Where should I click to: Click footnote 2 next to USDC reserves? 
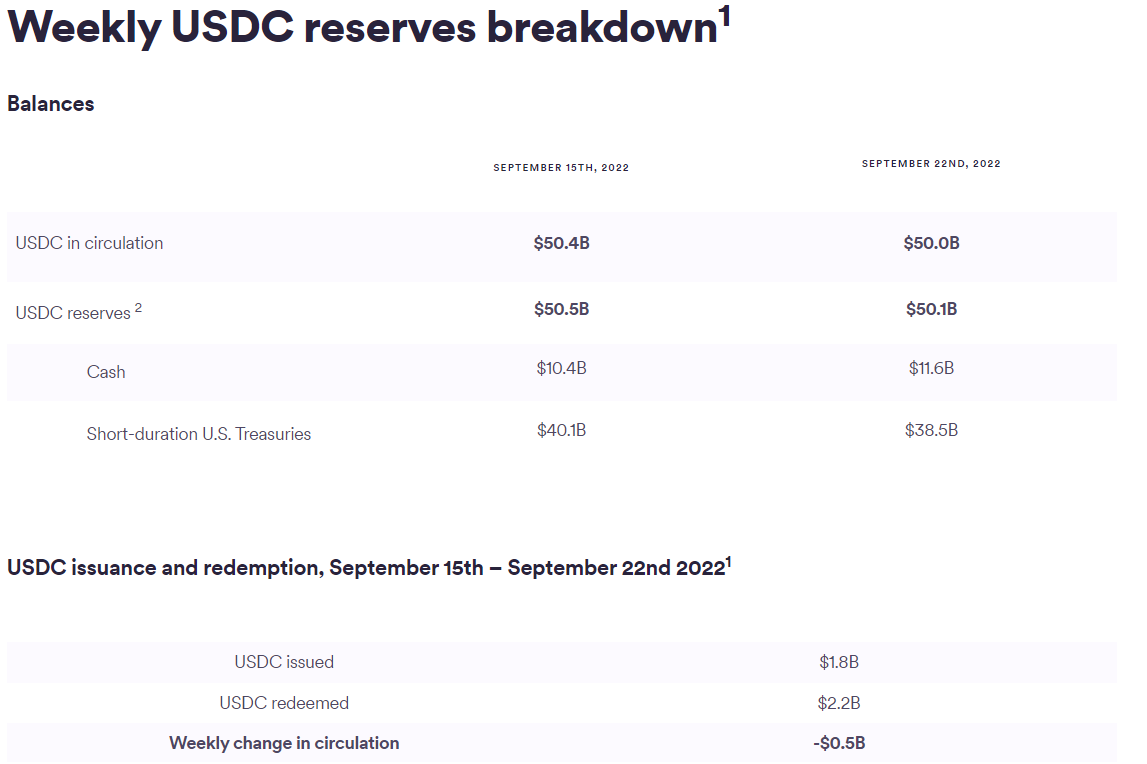[x=139, y=308]
